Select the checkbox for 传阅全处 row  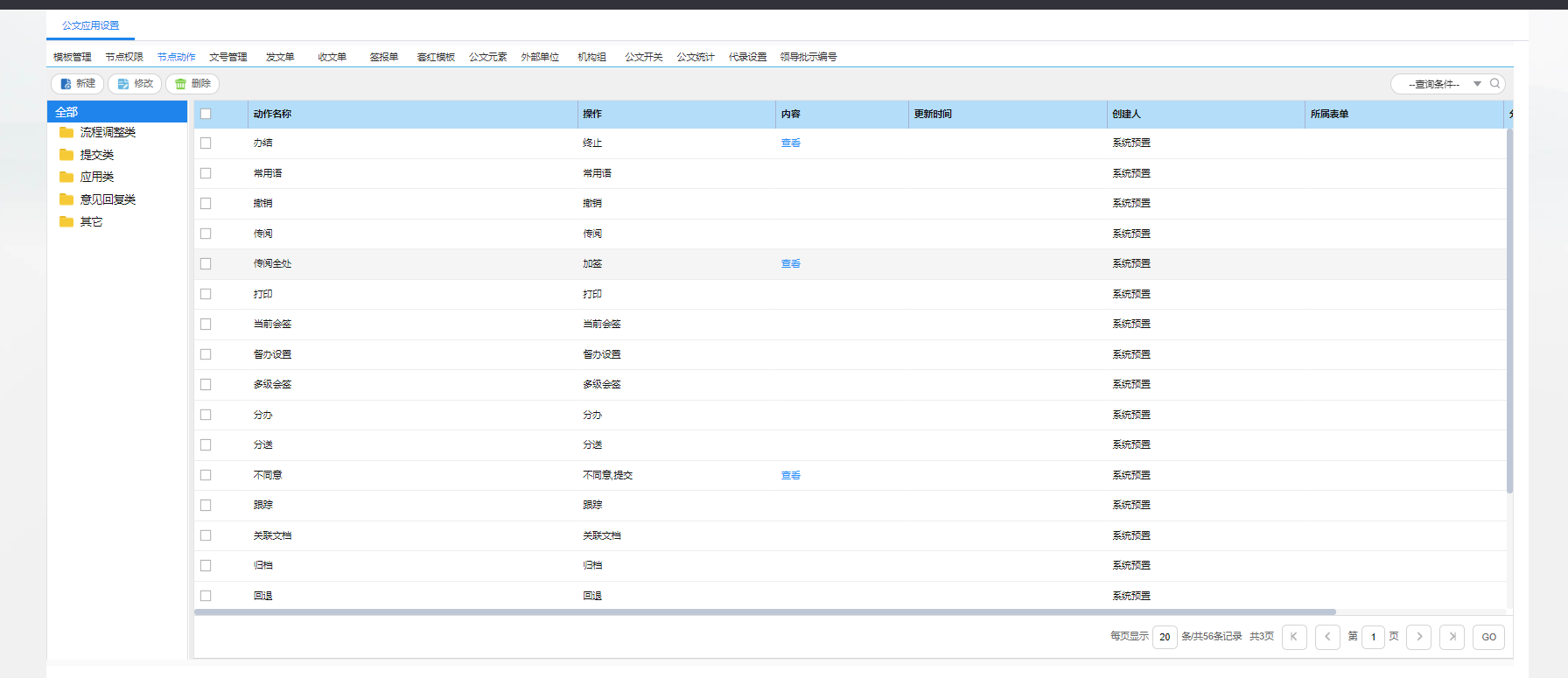(x=206, y=263)
